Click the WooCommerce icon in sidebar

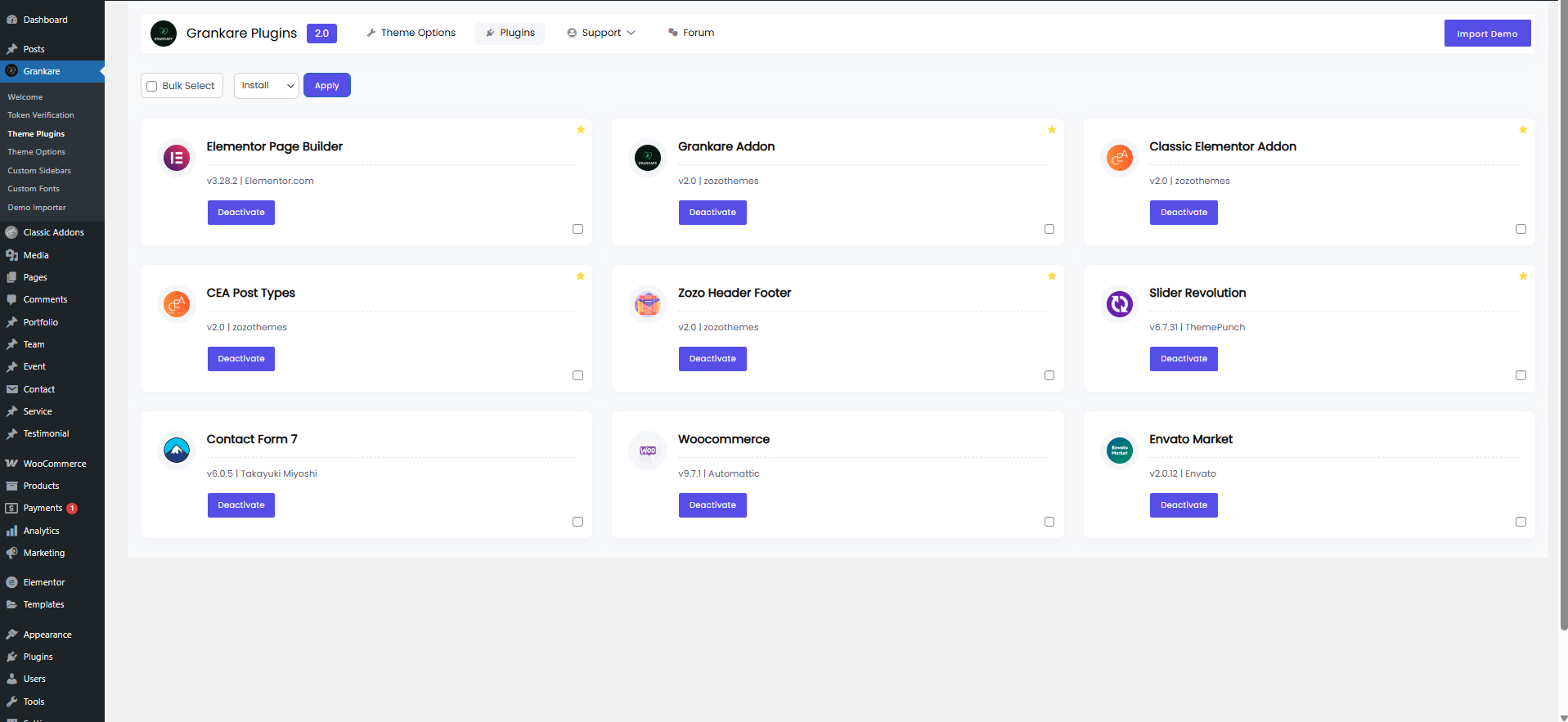11,464
